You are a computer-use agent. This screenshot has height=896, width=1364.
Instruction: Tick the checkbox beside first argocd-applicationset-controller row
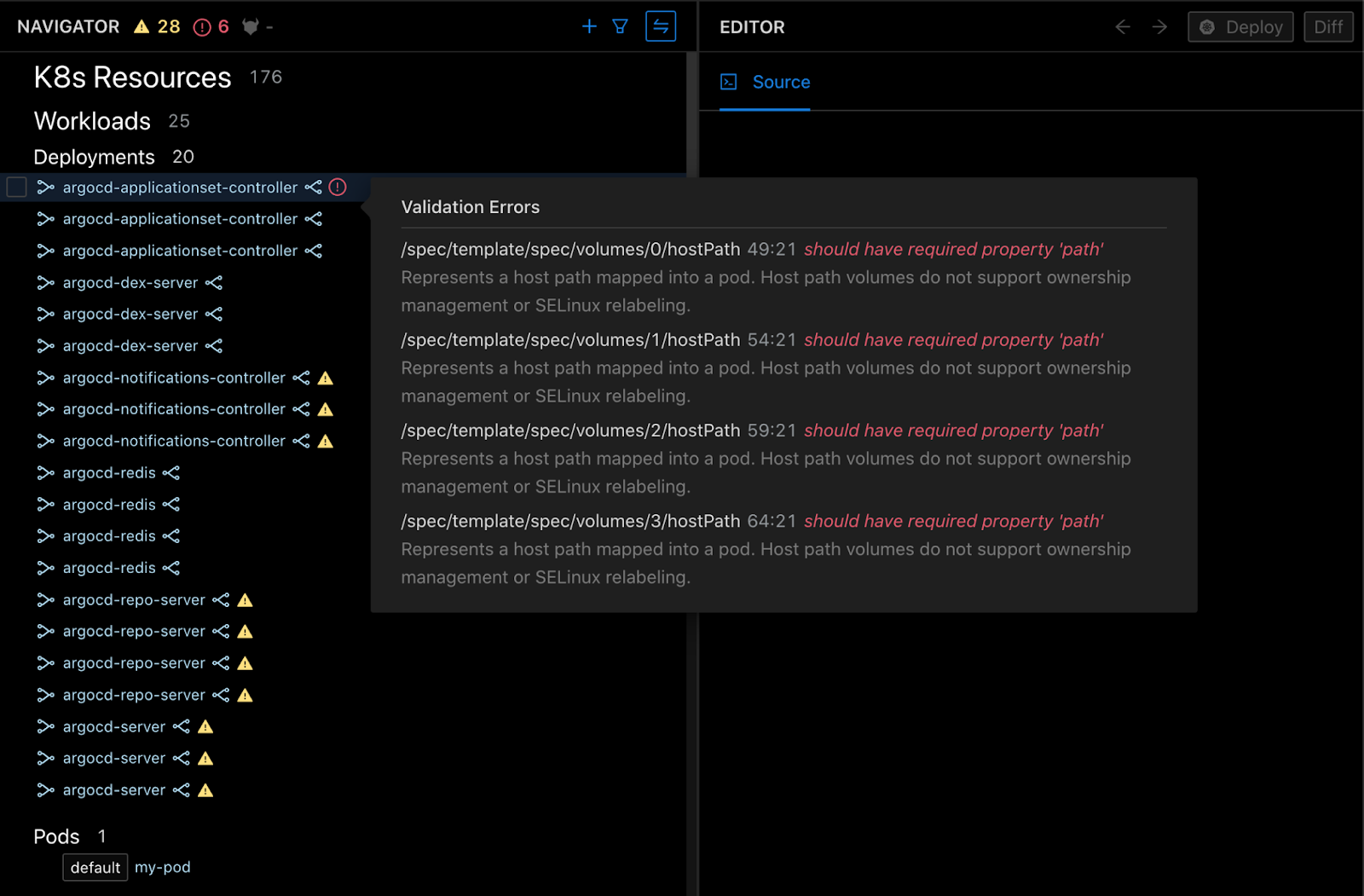[17, 187]
